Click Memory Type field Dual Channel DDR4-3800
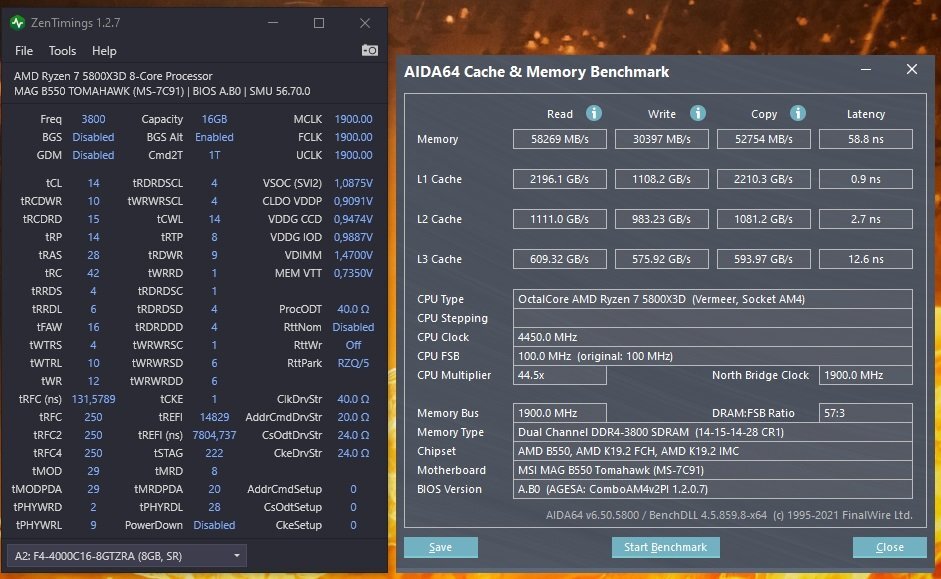Image resolution: width=941 pixels, height=579 pixels. tap(713, 432)
